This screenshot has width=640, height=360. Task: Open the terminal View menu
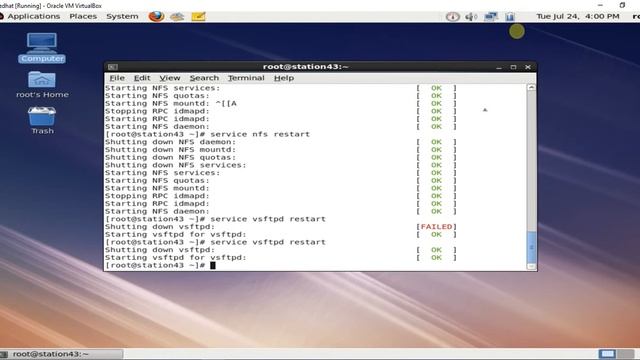coord(170,78)
